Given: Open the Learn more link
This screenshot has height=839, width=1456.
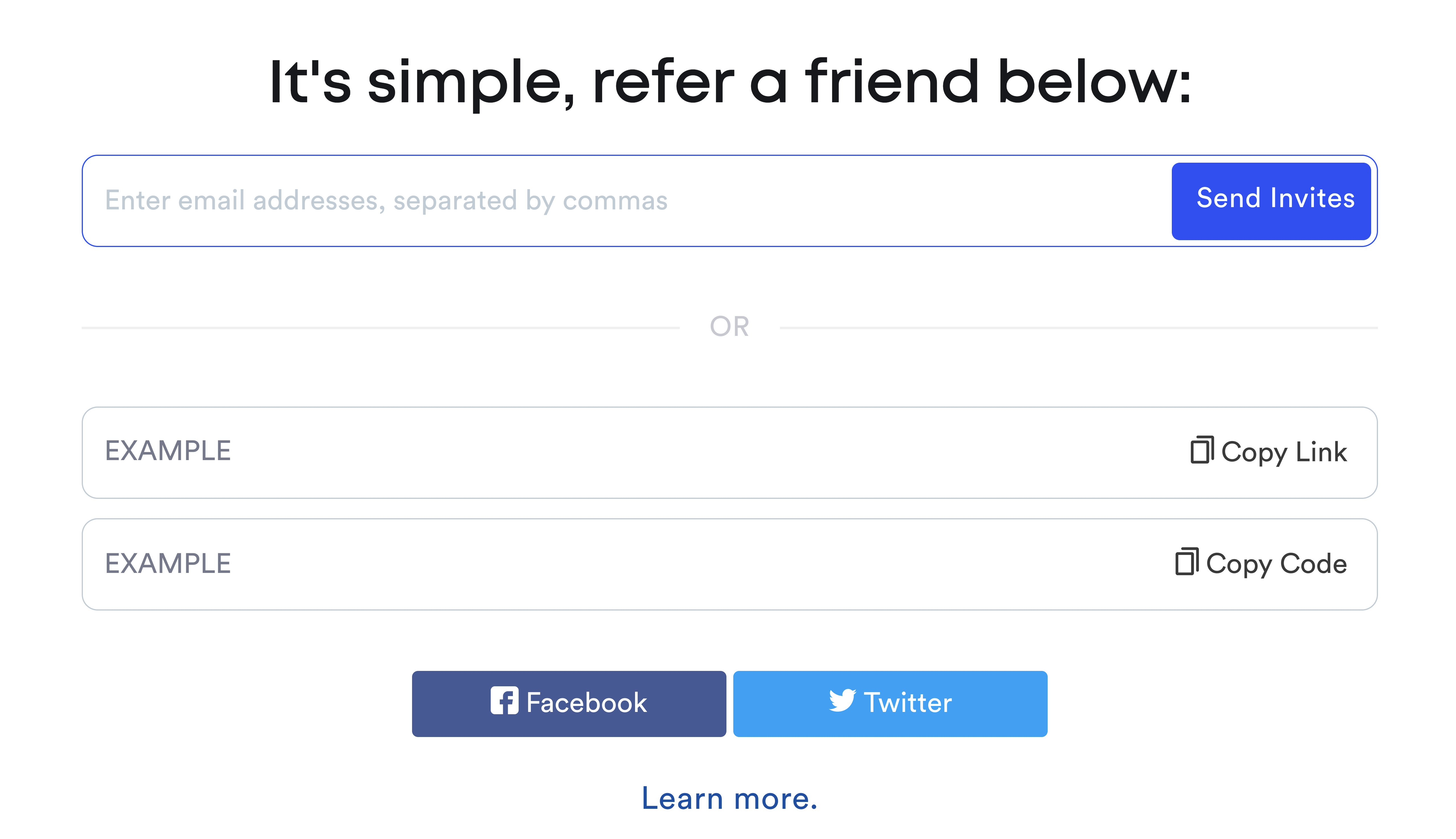Looking at the screenshot, I should click(x=729, y=799).
